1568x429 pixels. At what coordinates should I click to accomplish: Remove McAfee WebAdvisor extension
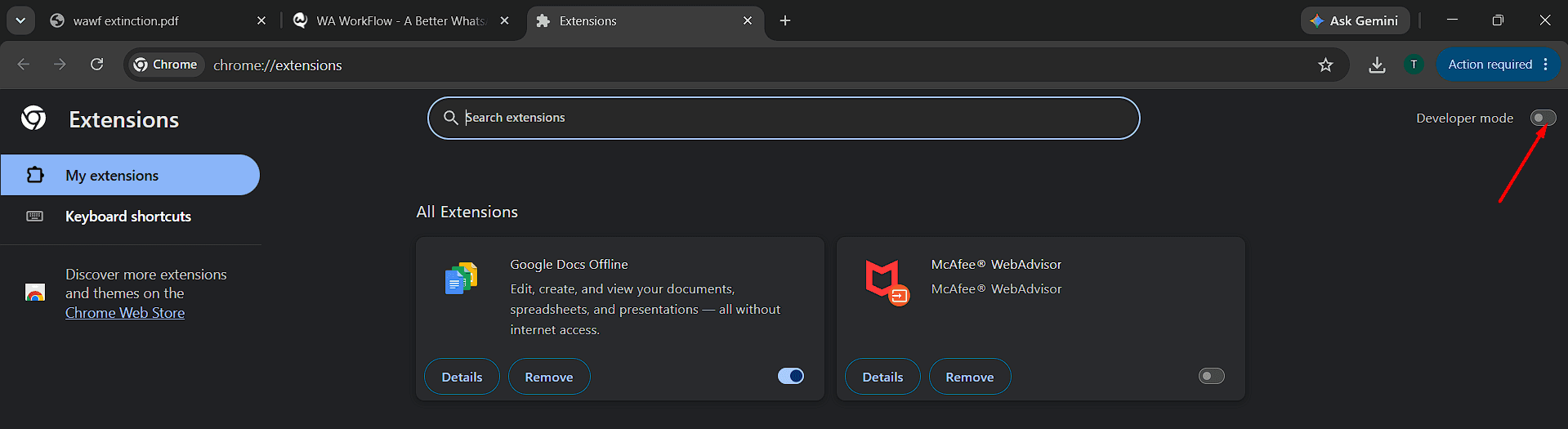(x=970, y=377)
